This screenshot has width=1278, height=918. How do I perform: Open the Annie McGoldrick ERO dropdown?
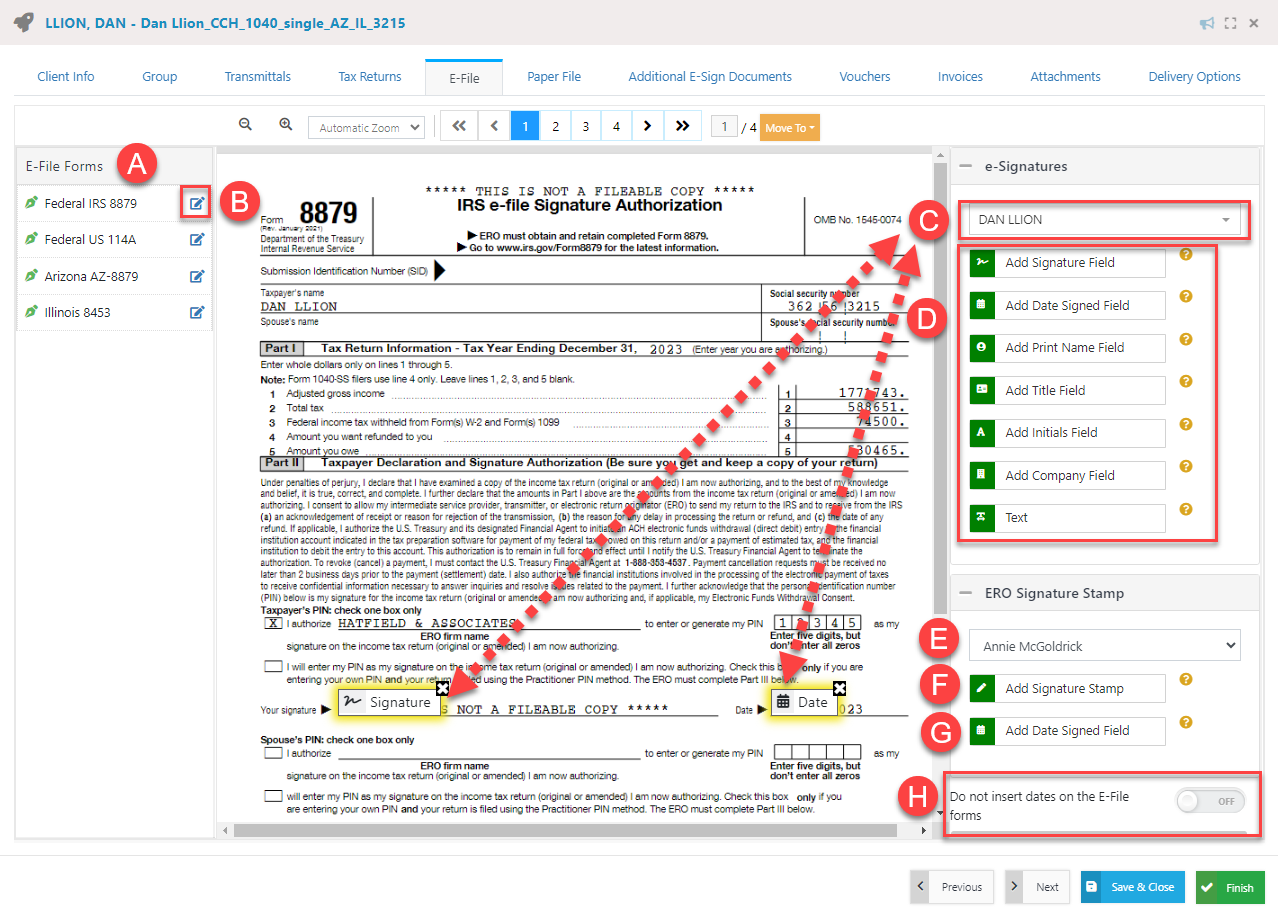tap(1104, 644)
